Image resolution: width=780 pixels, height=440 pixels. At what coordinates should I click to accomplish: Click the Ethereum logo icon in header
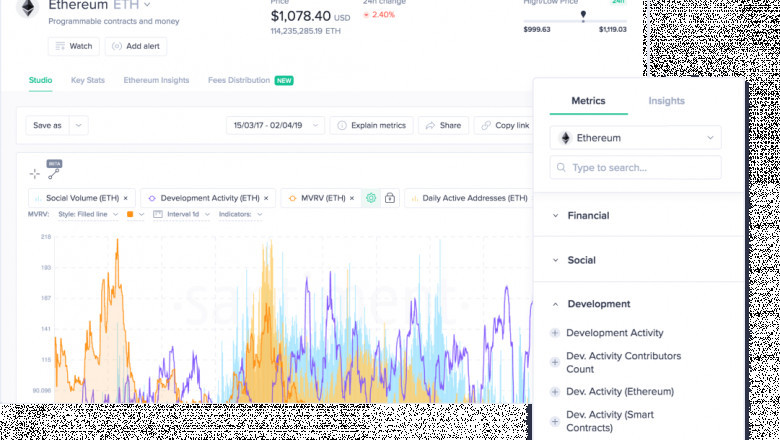pyautogui.click(x=27, y=8)
